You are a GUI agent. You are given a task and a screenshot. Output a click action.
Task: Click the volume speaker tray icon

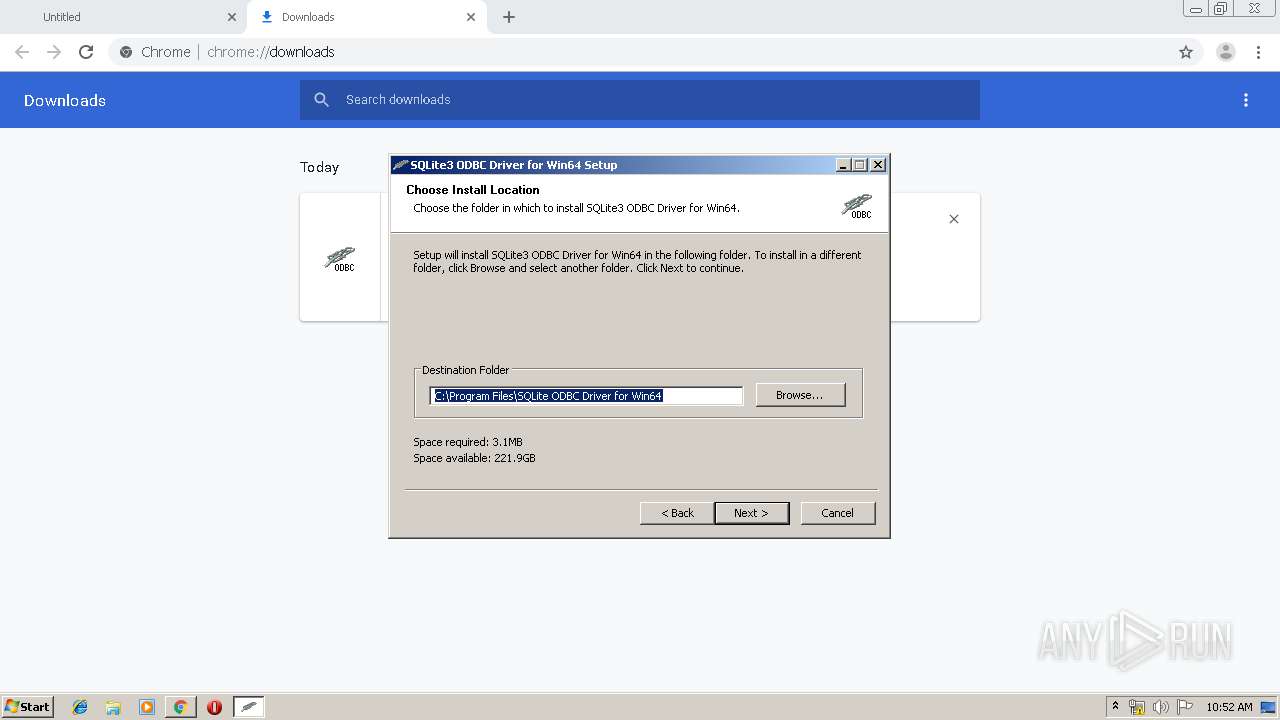tap(1161, 707)
